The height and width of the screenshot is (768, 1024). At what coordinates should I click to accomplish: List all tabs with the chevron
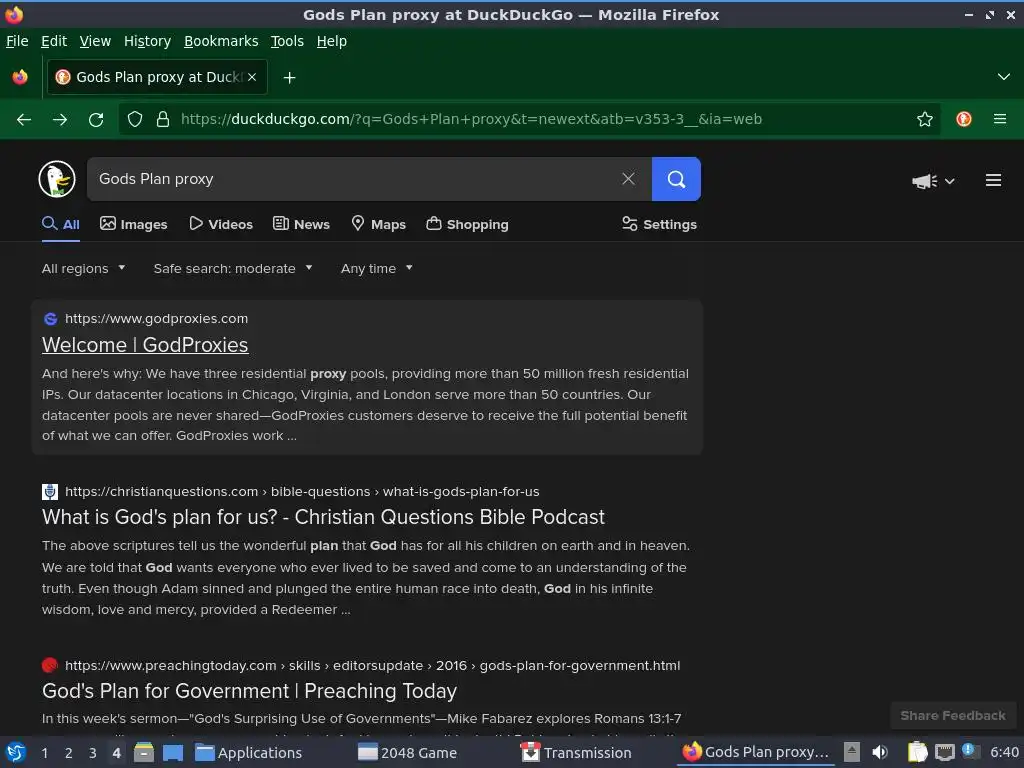pyautogui.click(x=1004, y=77)
